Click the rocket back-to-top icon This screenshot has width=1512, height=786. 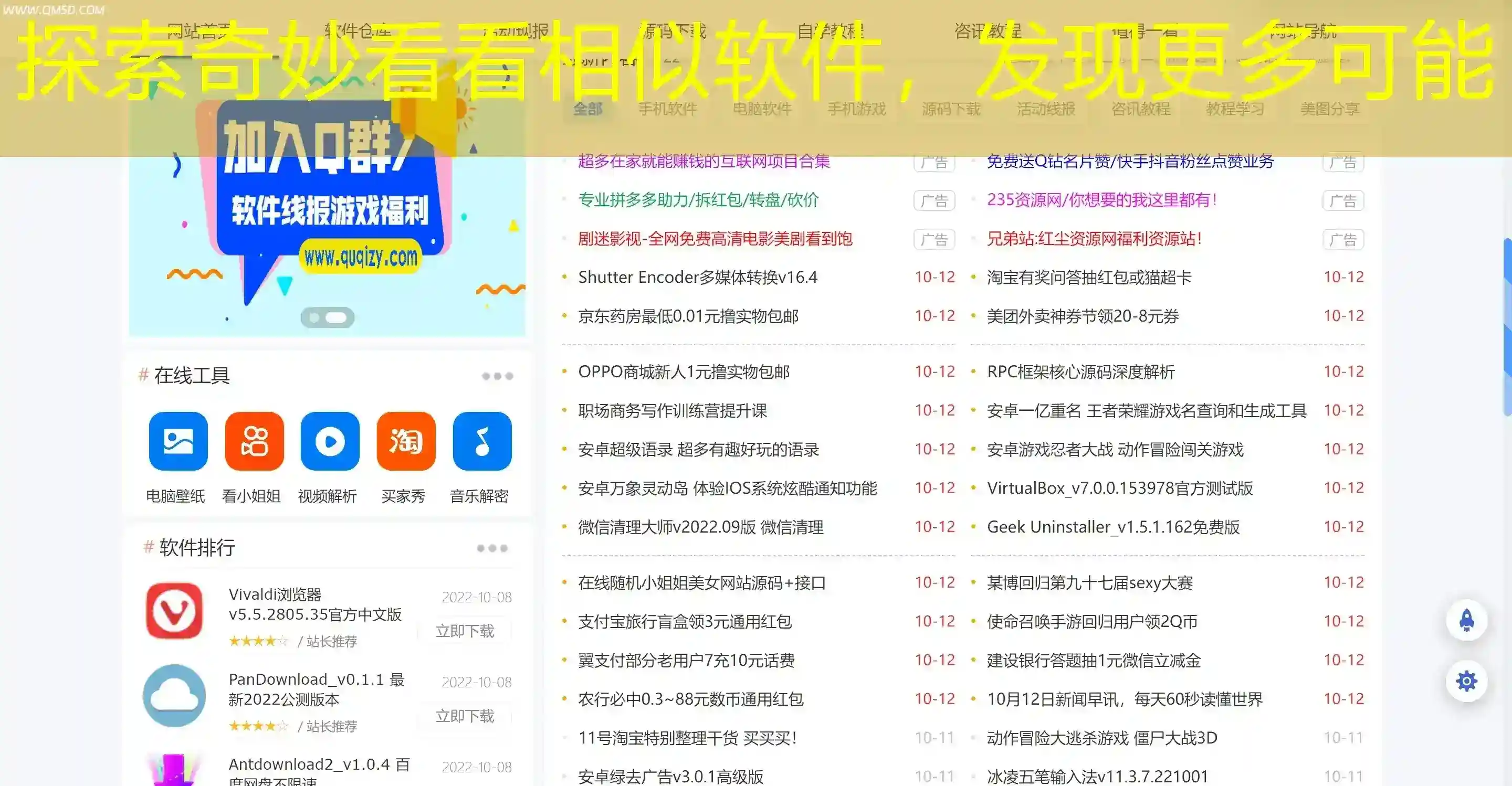pos(1466,620)
